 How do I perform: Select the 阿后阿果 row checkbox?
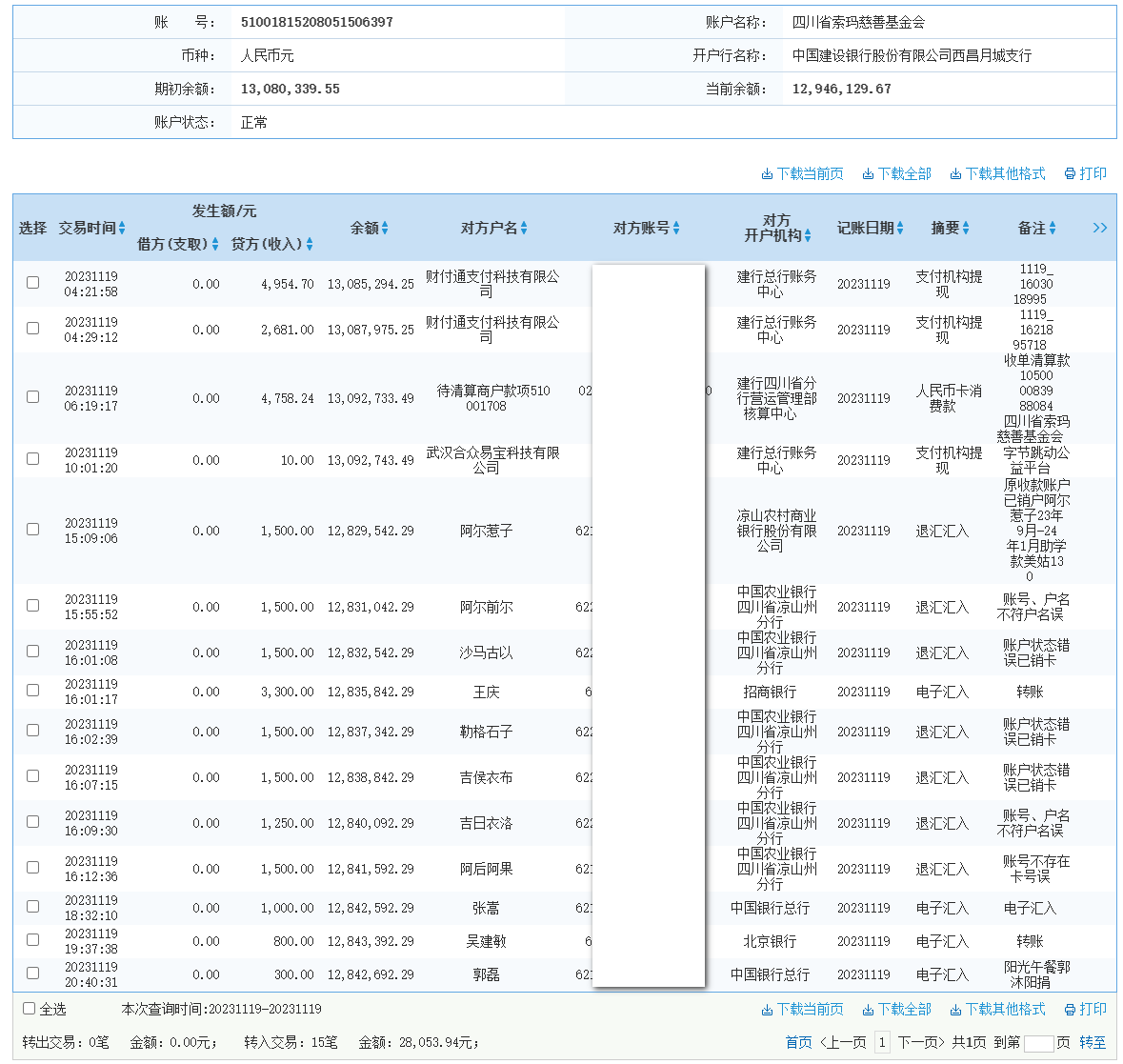tap(33, 867)
